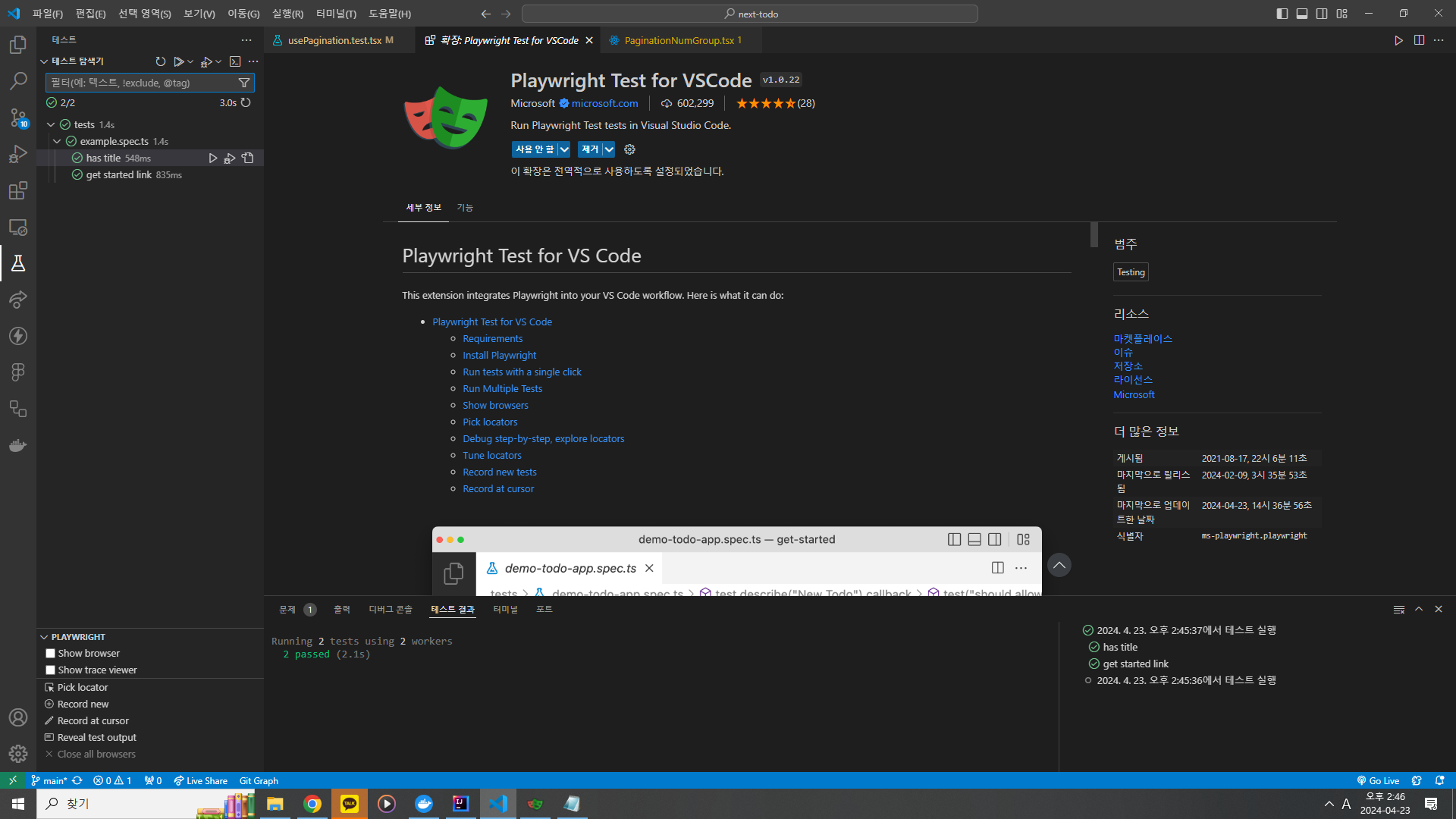The width and height of the screenshot is (1456, 819).
Task: Open the disable button dropdown arrow
Action: (564, 149)
